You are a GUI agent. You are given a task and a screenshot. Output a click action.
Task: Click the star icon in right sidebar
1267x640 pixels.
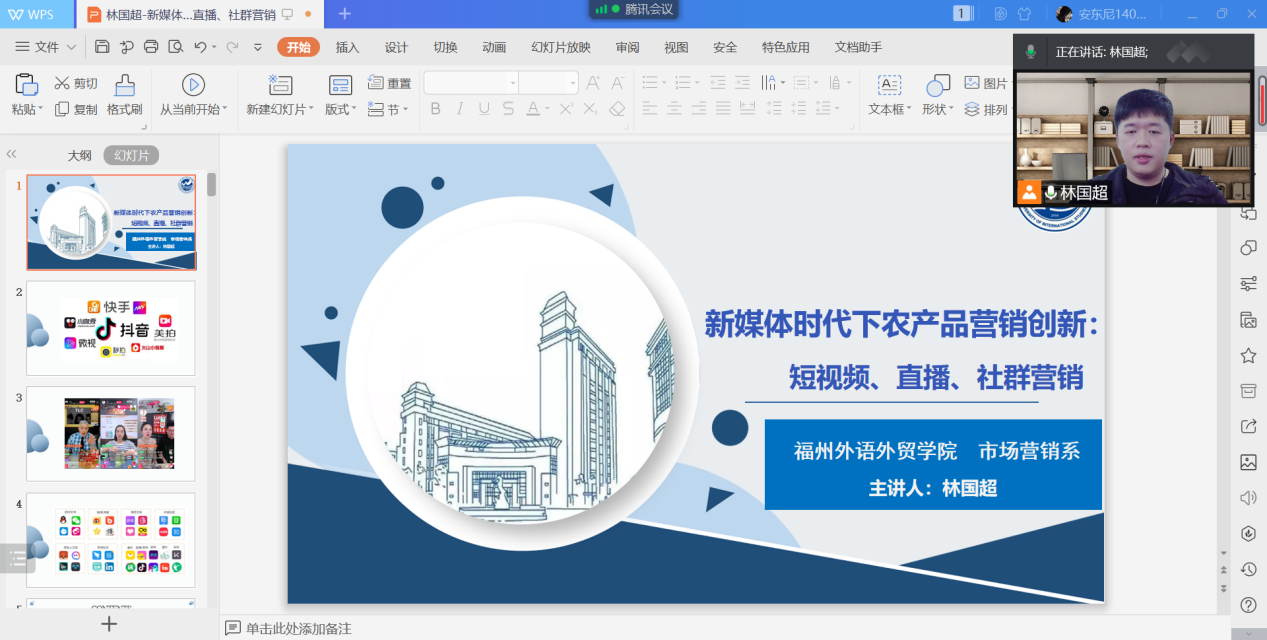[1248, 355]
